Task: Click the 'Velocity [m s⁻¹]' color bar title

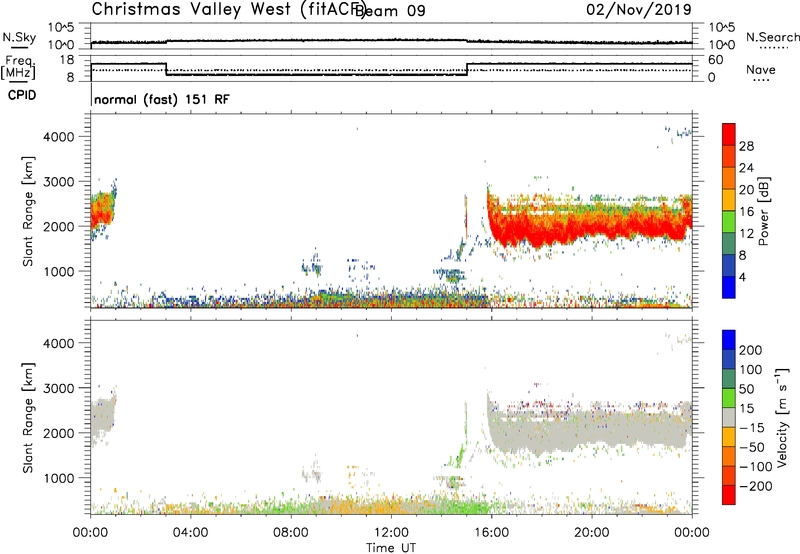Action: (782, 417)
